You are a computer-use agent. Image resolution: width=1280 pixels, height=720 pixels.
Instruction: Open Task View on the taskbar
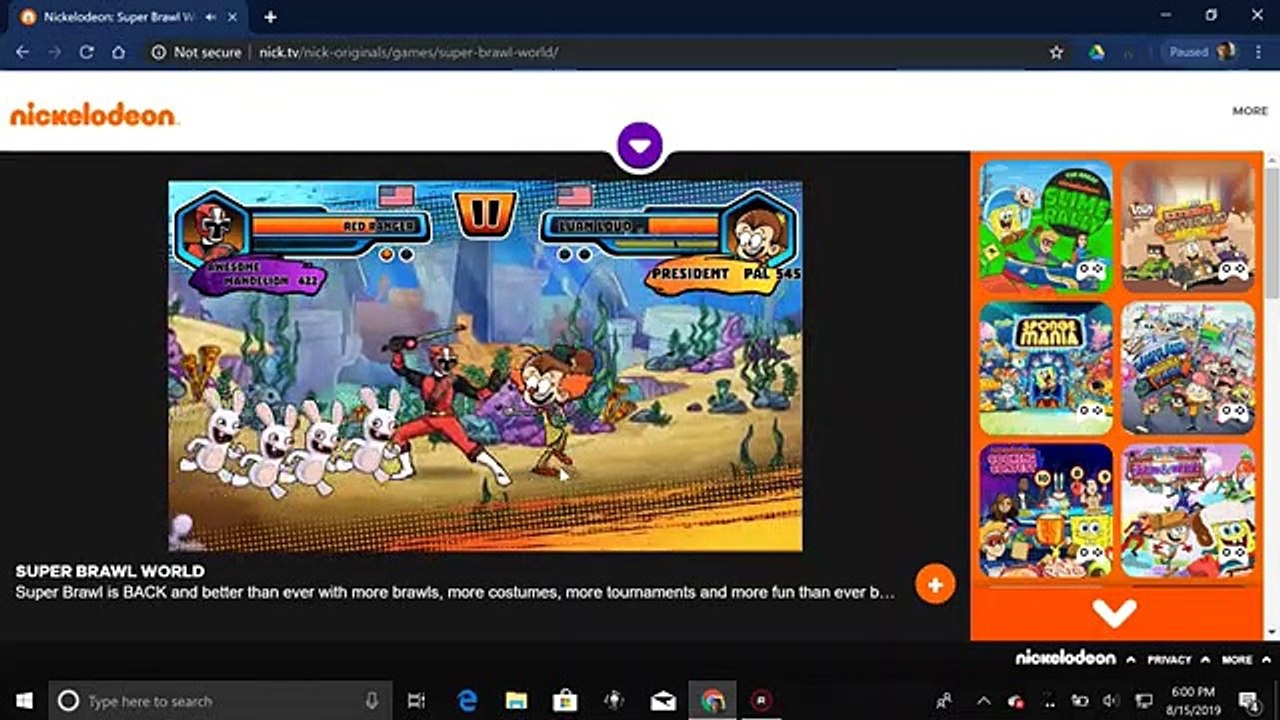416,701
